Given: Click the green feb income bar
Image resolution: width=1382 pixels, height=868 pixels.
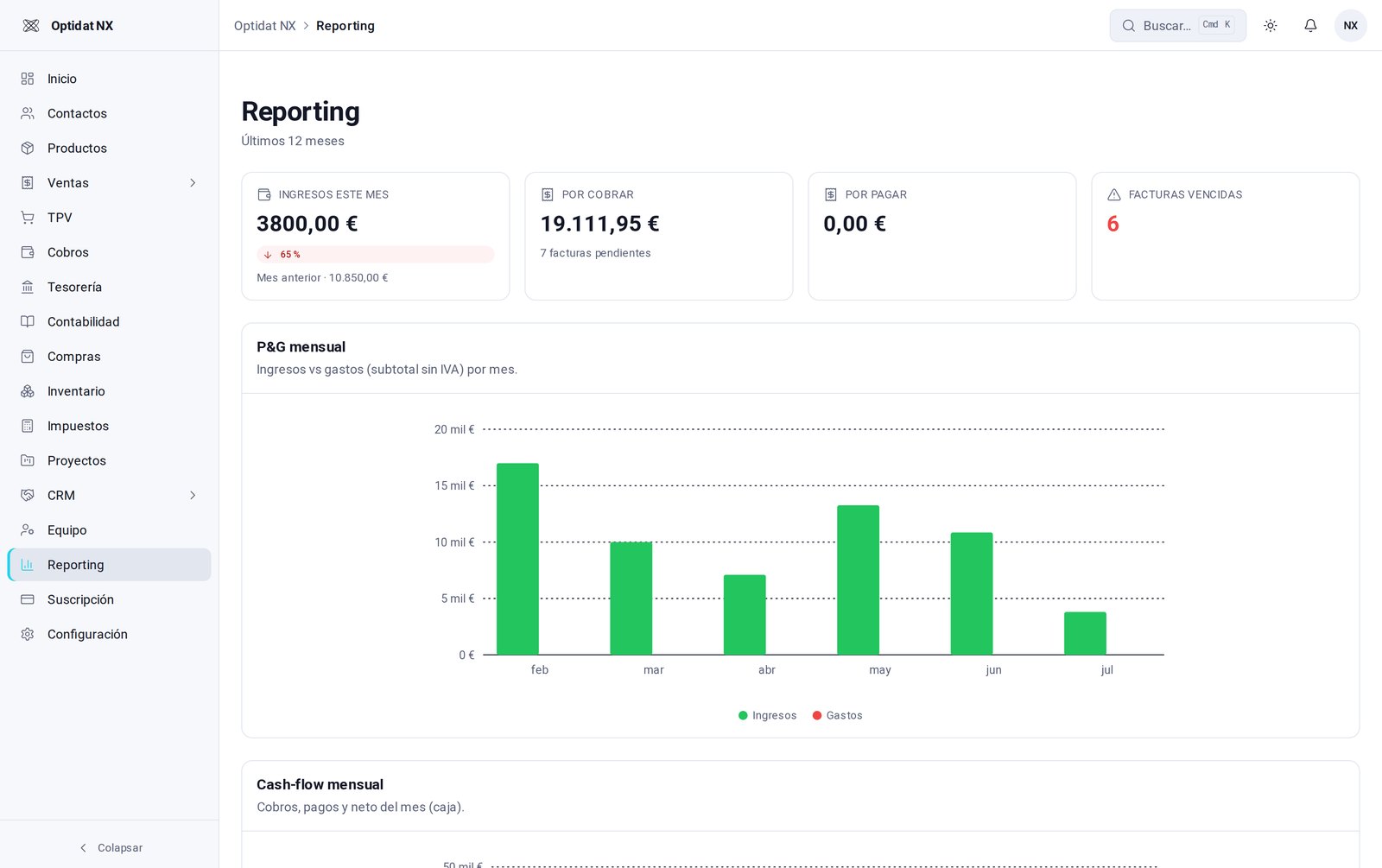Looking at the screenshot, I should pyautogui.click(x=517, y=559).
